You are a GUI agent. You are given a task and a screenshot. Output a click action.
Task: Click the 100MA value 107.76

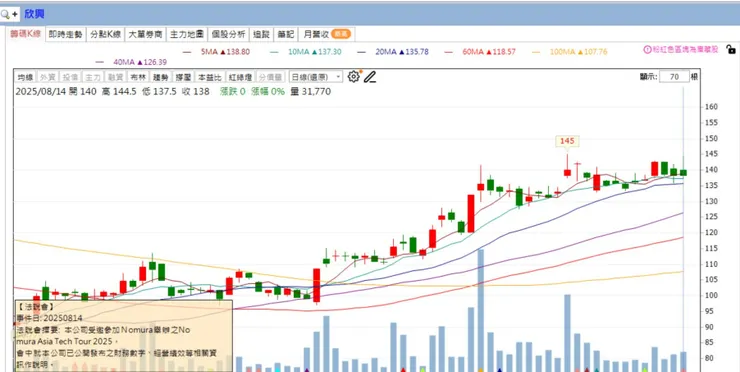point(595,52)
